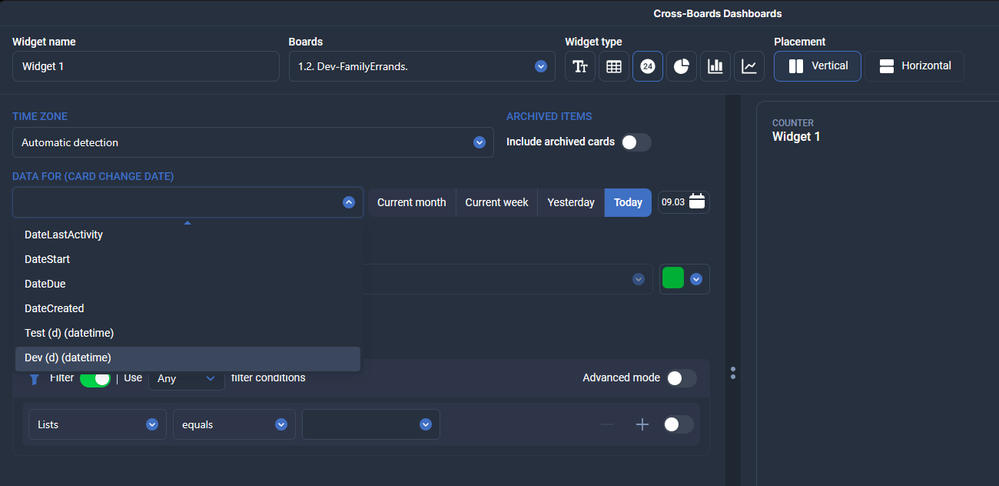Toggle Include archived cards switch
The height and width of the screenshot is (486, 999).
click(x=636, y=142)
